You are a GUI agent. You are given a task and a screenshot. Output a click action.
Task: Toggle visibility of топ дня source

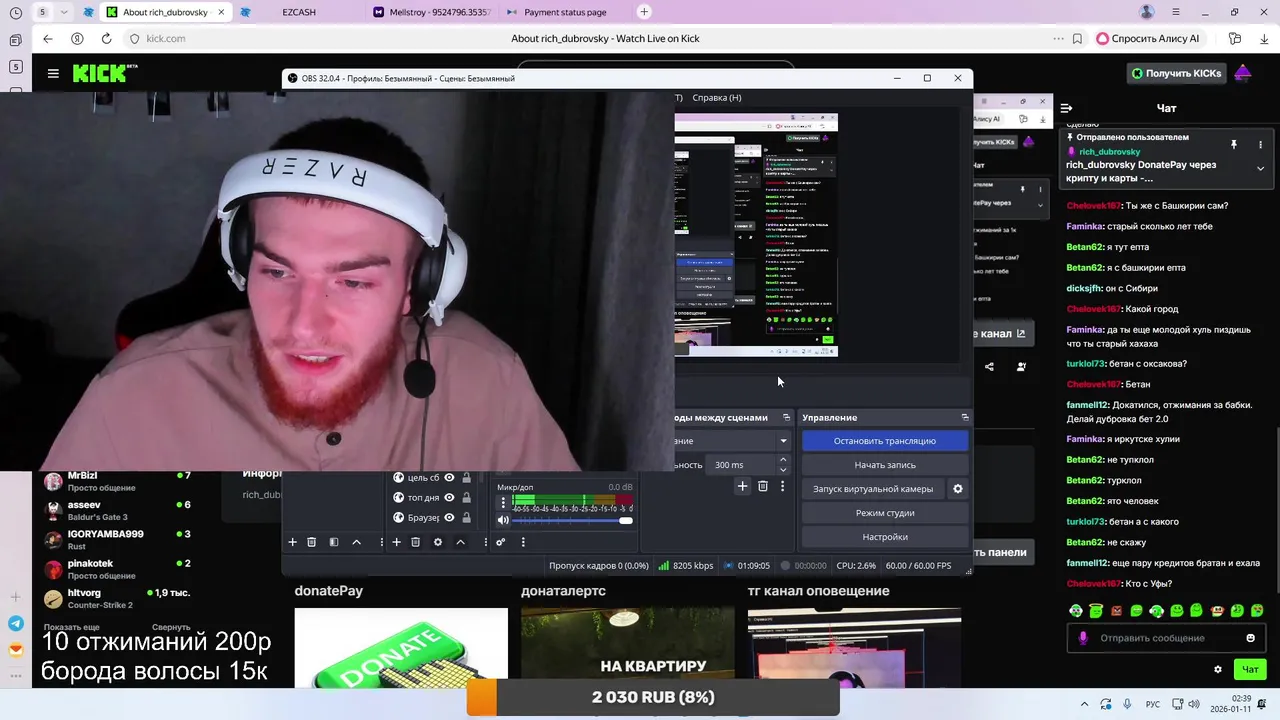pyautogui.click(x=449, y=497)
